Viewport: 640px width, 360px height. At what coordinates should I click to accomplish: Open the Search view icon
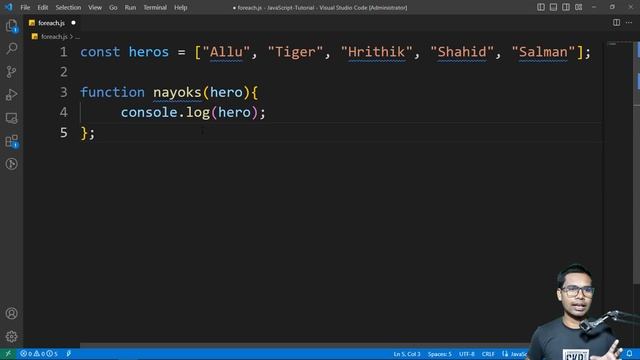11,49
